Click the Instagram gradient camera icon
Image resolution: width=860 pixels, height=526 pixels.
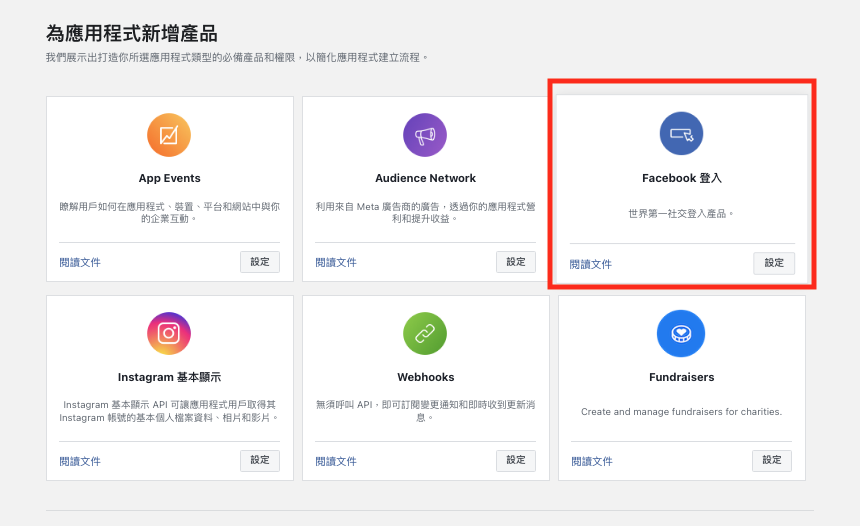[x=169, y=333]
